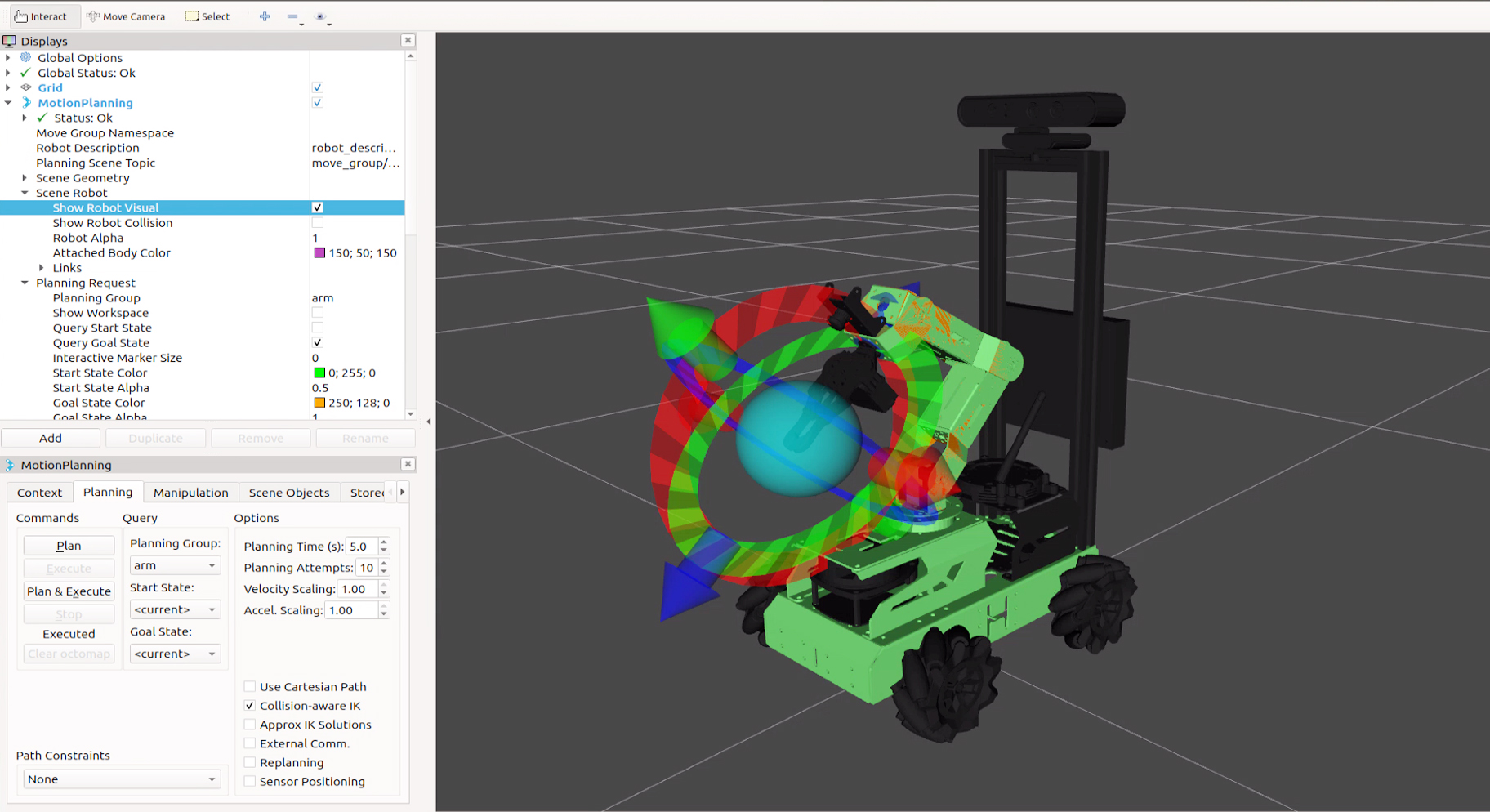Image resolution: width=1490 pixels, height=812 pixels.
Task: Activate the Move Camera tool
Action: [x=126, y=16]
